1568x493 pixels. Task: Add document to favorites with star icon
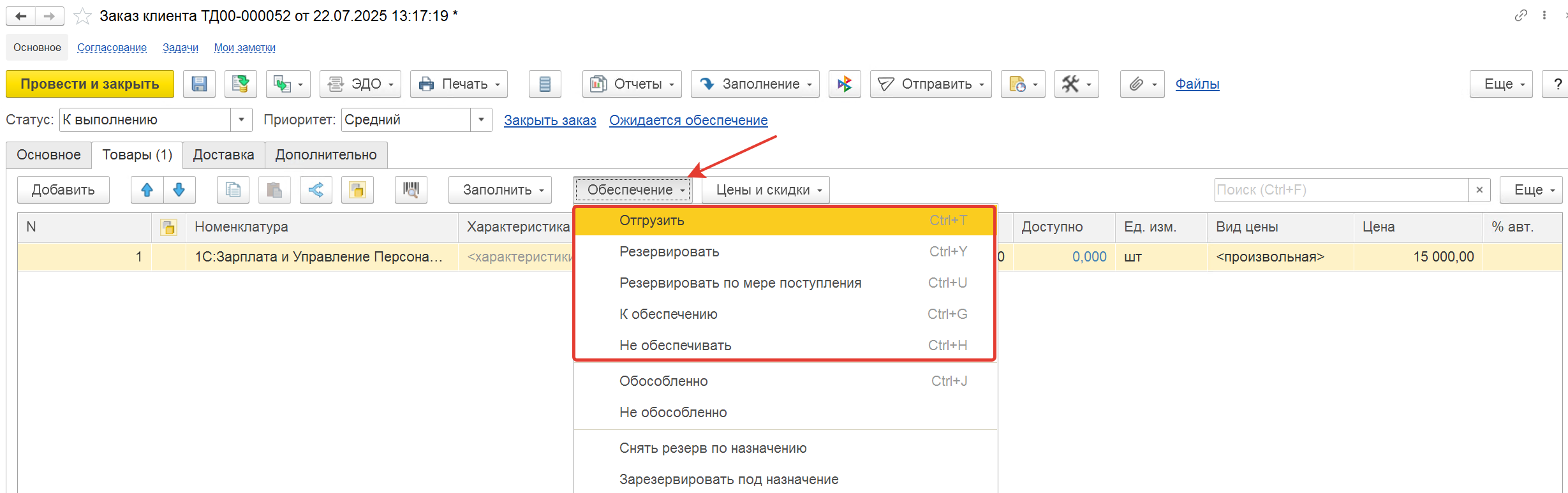pos(82,16)
